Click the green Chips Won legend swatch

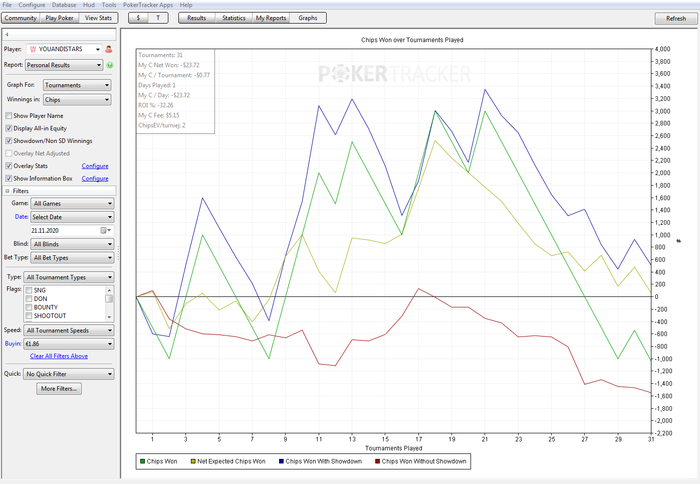(141, 462)
